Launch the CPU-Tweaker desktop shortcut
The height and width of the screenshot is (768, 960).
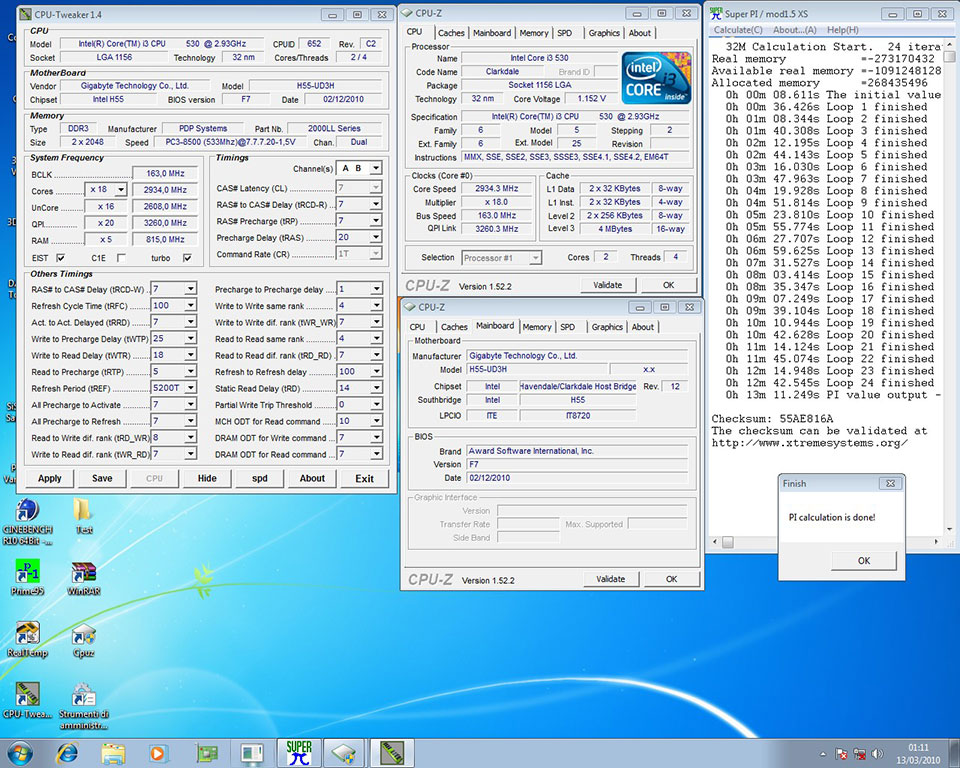27,700
